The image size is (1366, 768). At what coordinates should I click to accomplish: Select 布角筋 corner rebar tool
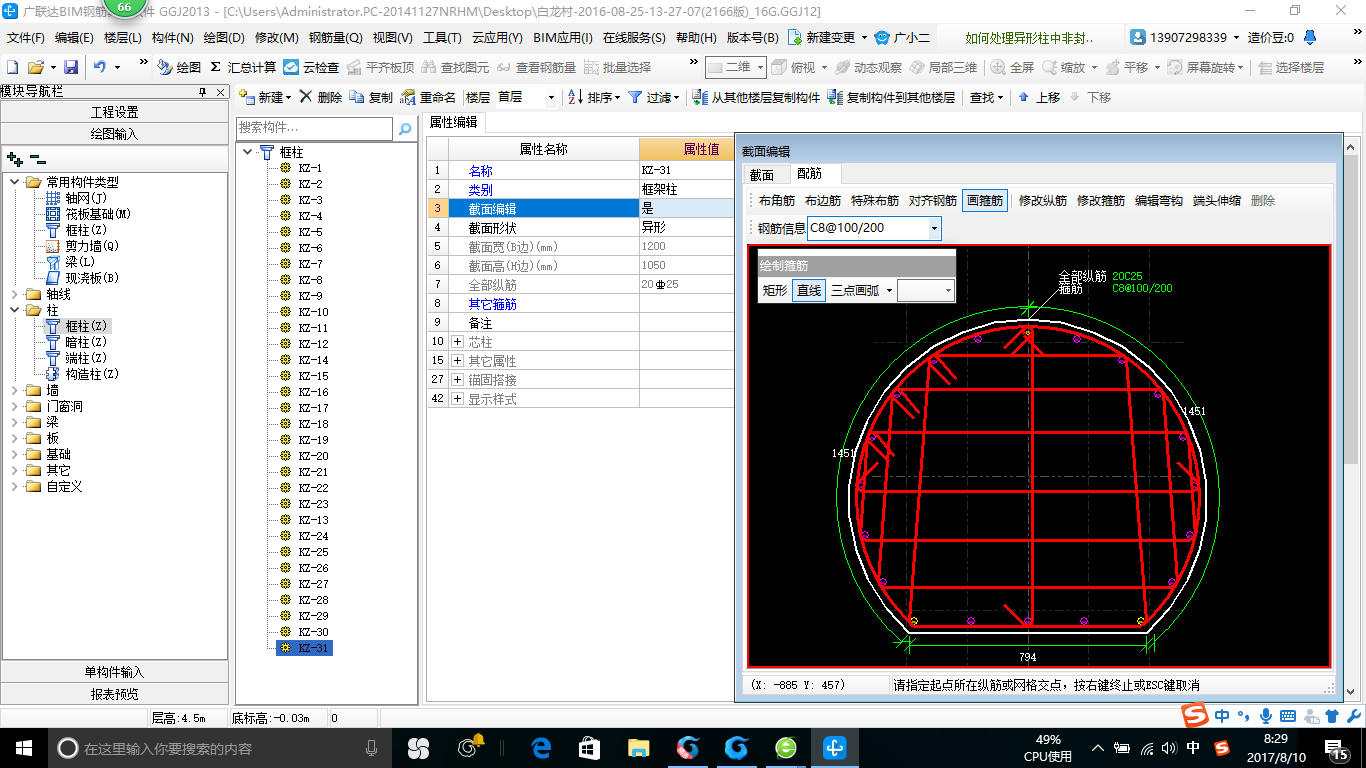(x=777, y=200)
